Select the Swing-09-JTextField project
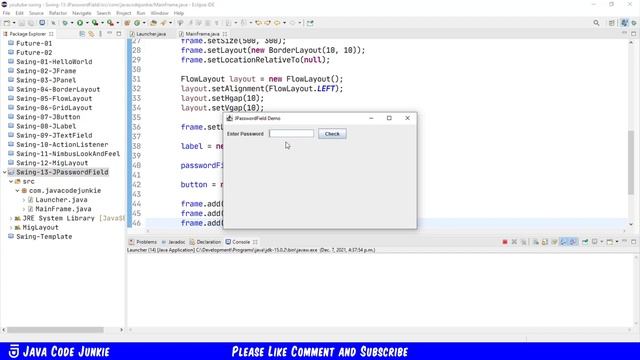 pos(54,136)
